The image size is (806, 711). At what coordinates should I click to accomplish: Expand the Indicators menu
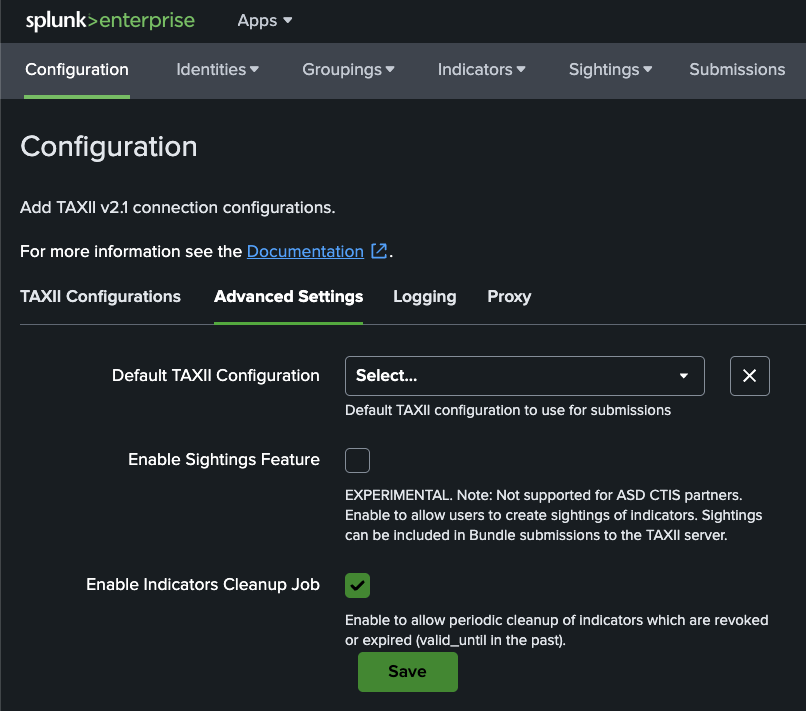point(481,69)
